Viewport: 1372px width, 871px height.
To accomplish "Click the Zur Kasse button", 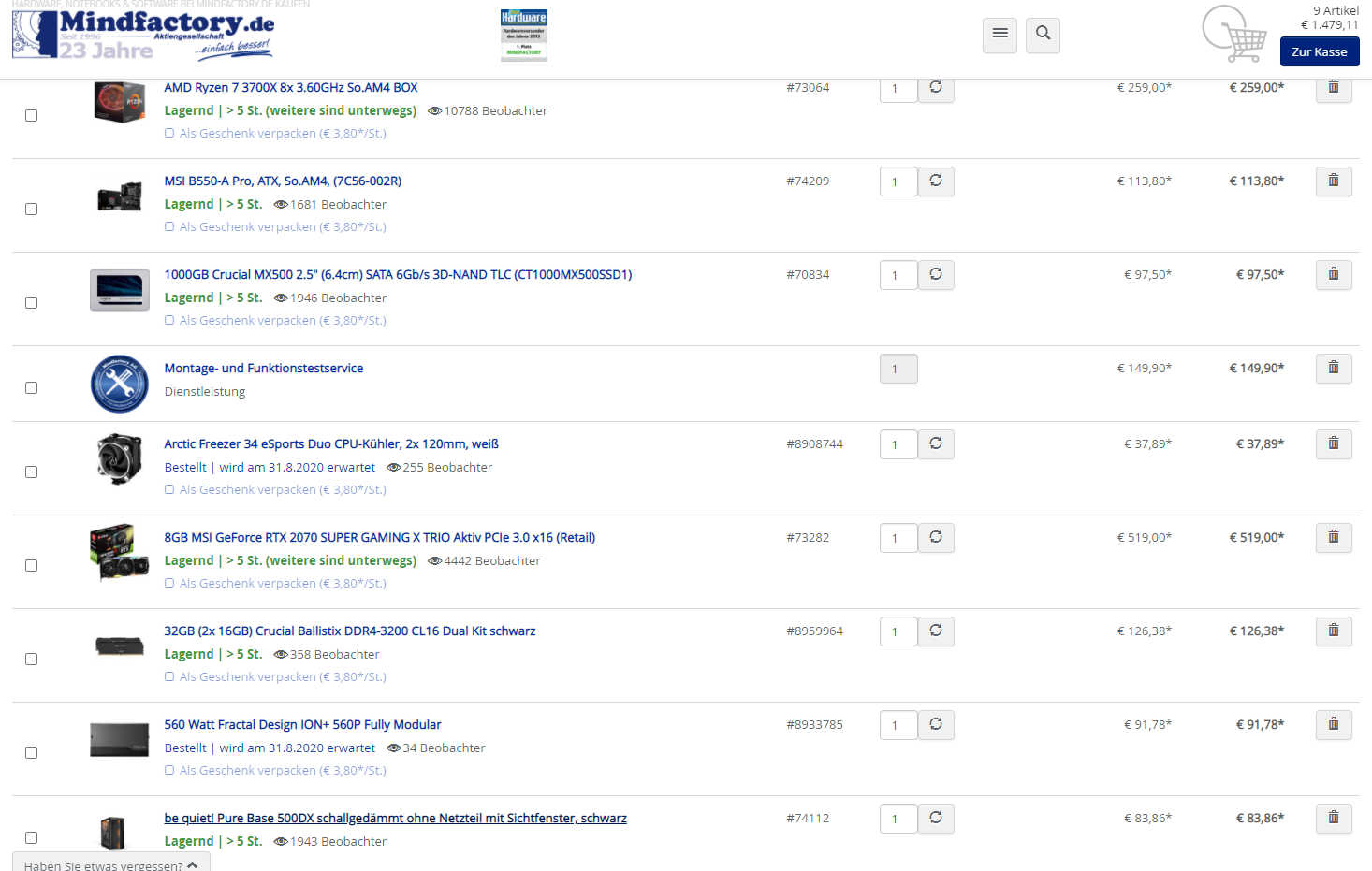I will coord(1320,51).
